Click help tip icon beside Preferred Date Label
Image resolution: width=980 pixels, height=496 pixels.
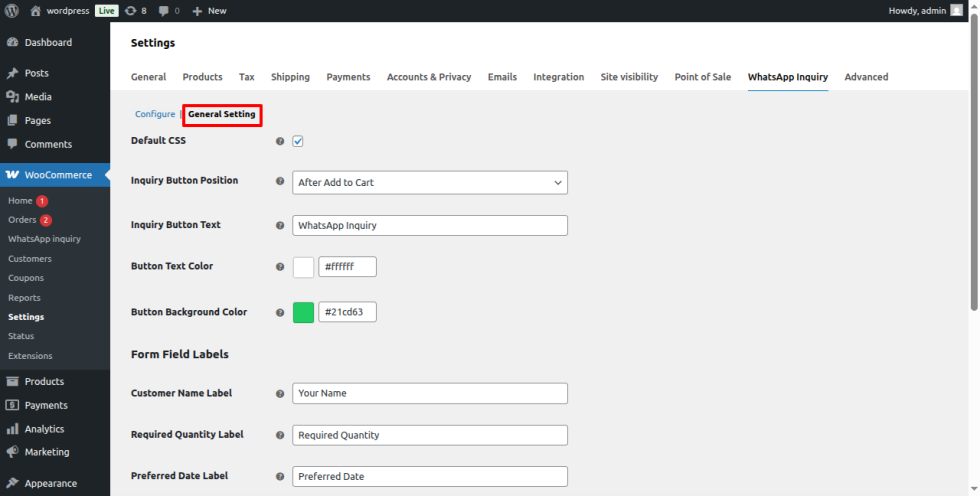pyautogui.click(x=280, y=477)
